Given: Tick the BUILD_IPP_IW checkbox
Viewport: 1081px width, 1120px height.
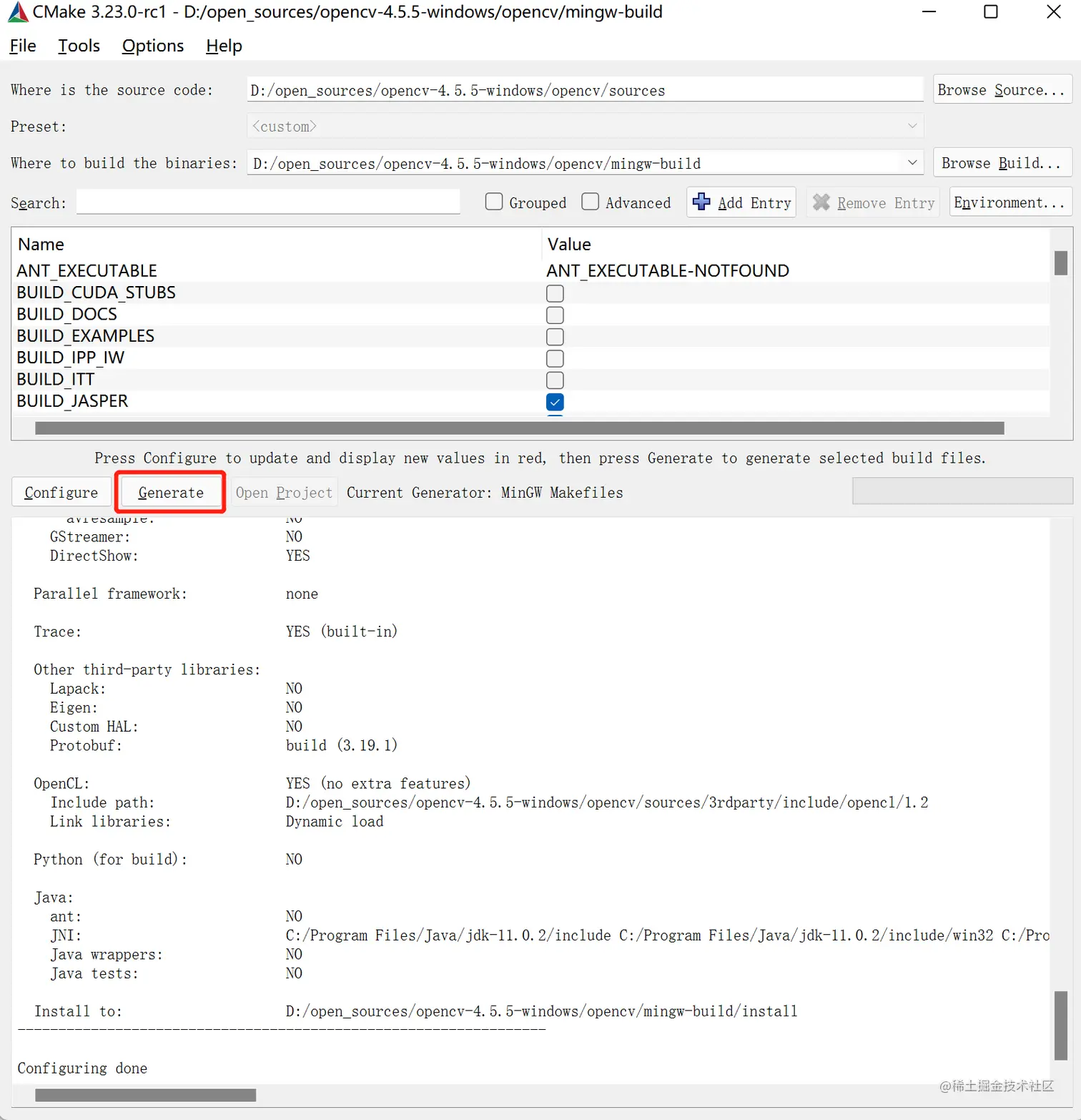Looking at the screenshot, I should point(555,358).
